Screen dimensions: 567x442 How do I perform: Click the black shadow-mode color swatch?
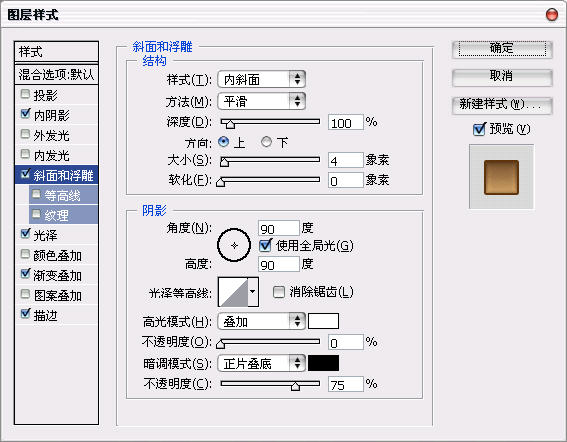pyautogui.click(x=323, y=363)
